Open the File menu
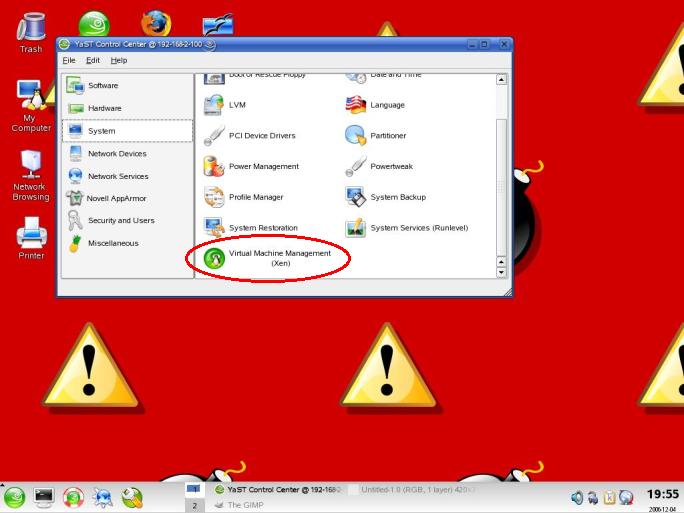This screenshot has width=684, height=513. click(69, 60)
